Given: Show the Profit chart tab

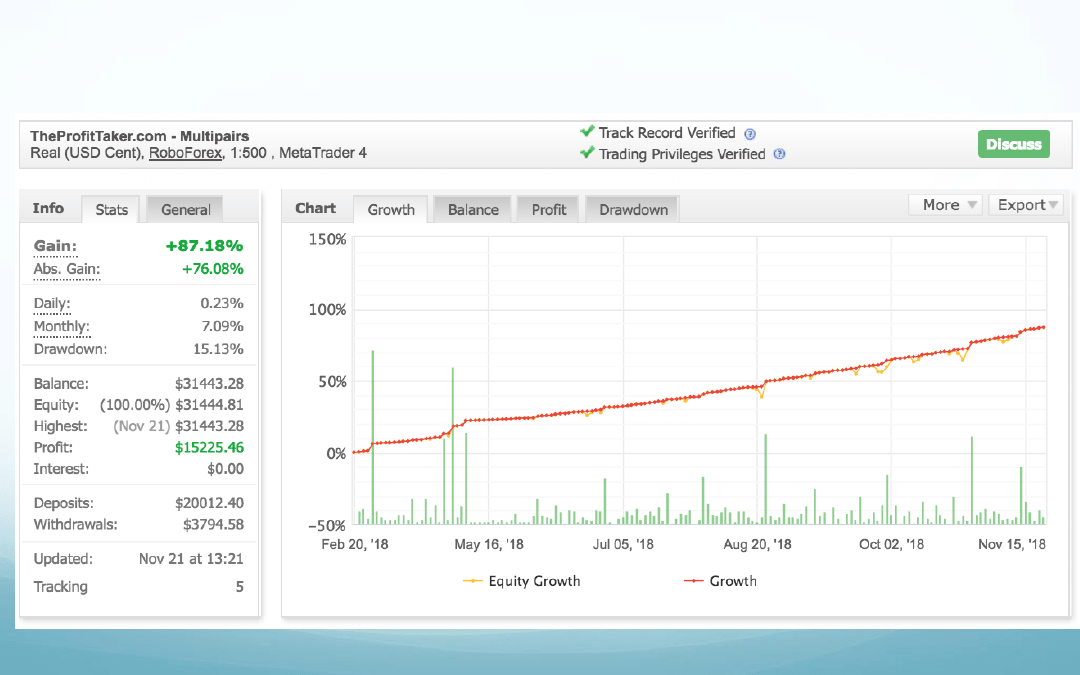Looking at the screenshot, I should coord(549,209).
